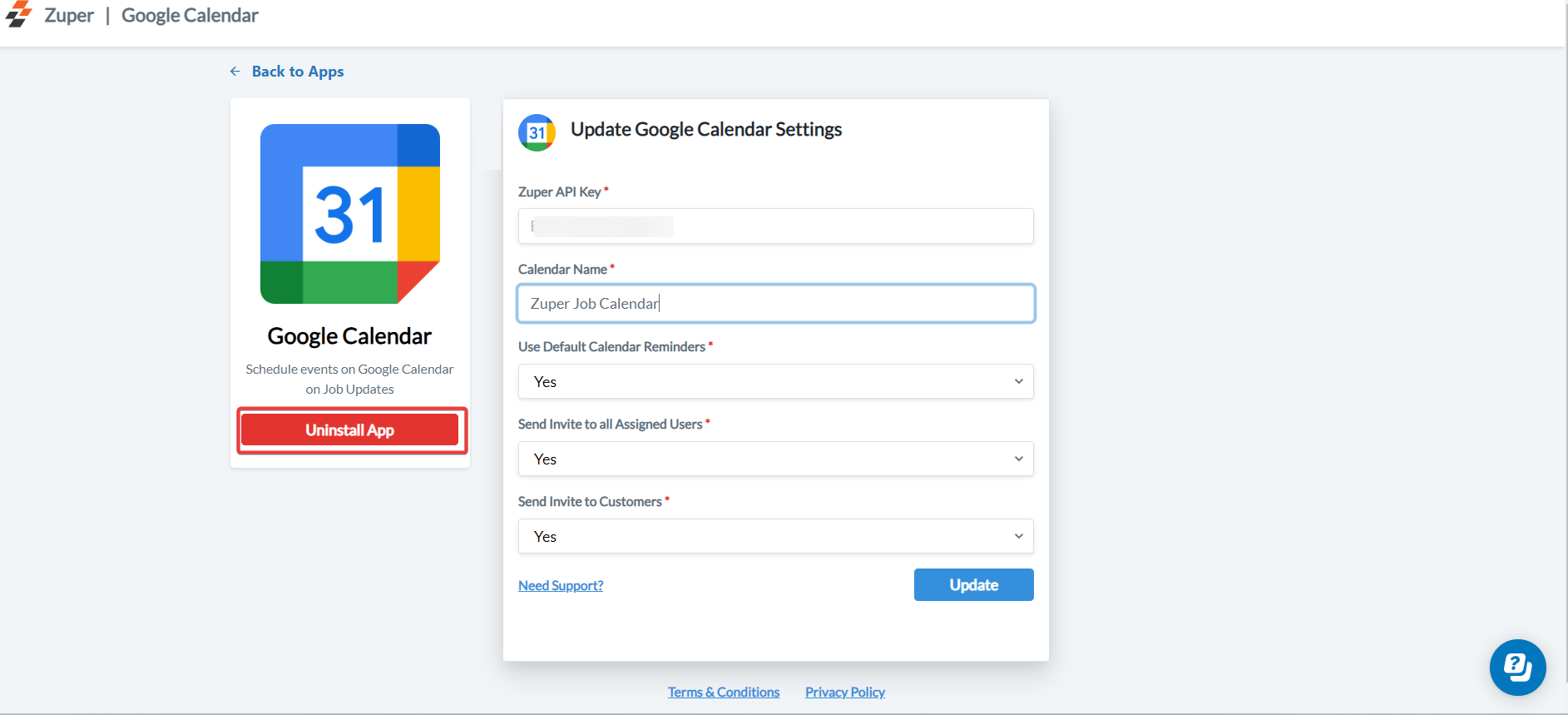
Task: Click Google Calendar title in top header
Action: tap(190, 16)
